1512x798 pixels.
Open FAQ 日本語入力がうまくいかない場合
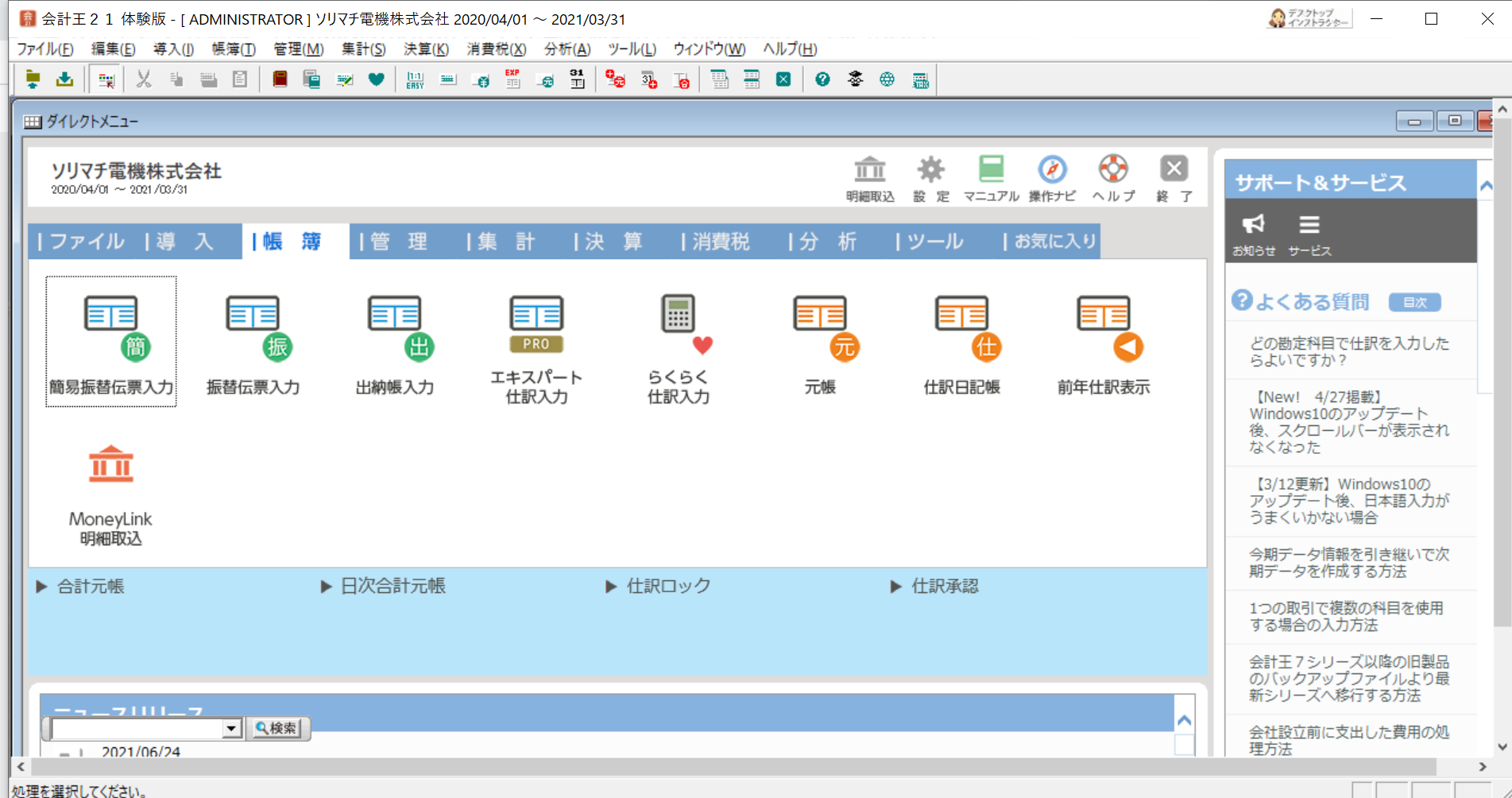point(1349,501)
